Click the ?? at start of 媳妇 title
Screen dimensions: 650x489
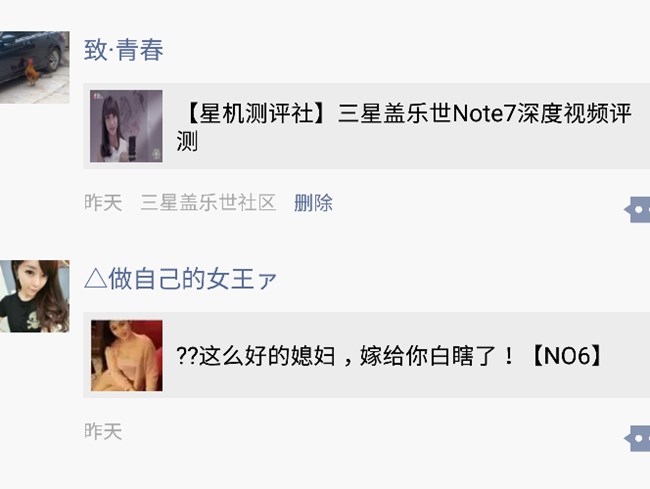[187, 356]
